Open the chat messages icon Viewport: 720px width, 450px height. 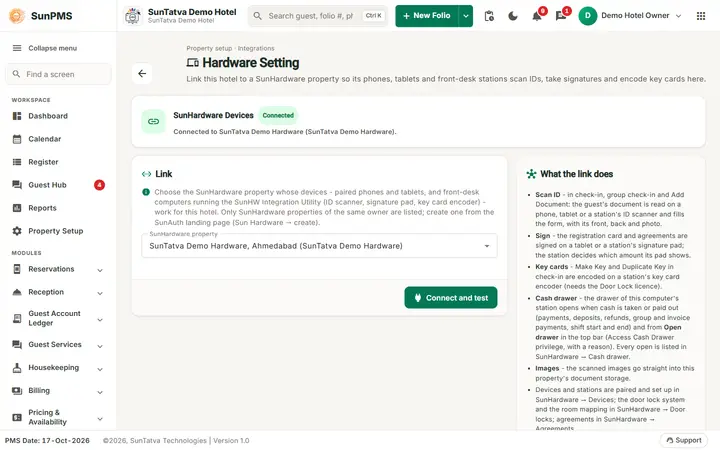(x=561, y=16)
